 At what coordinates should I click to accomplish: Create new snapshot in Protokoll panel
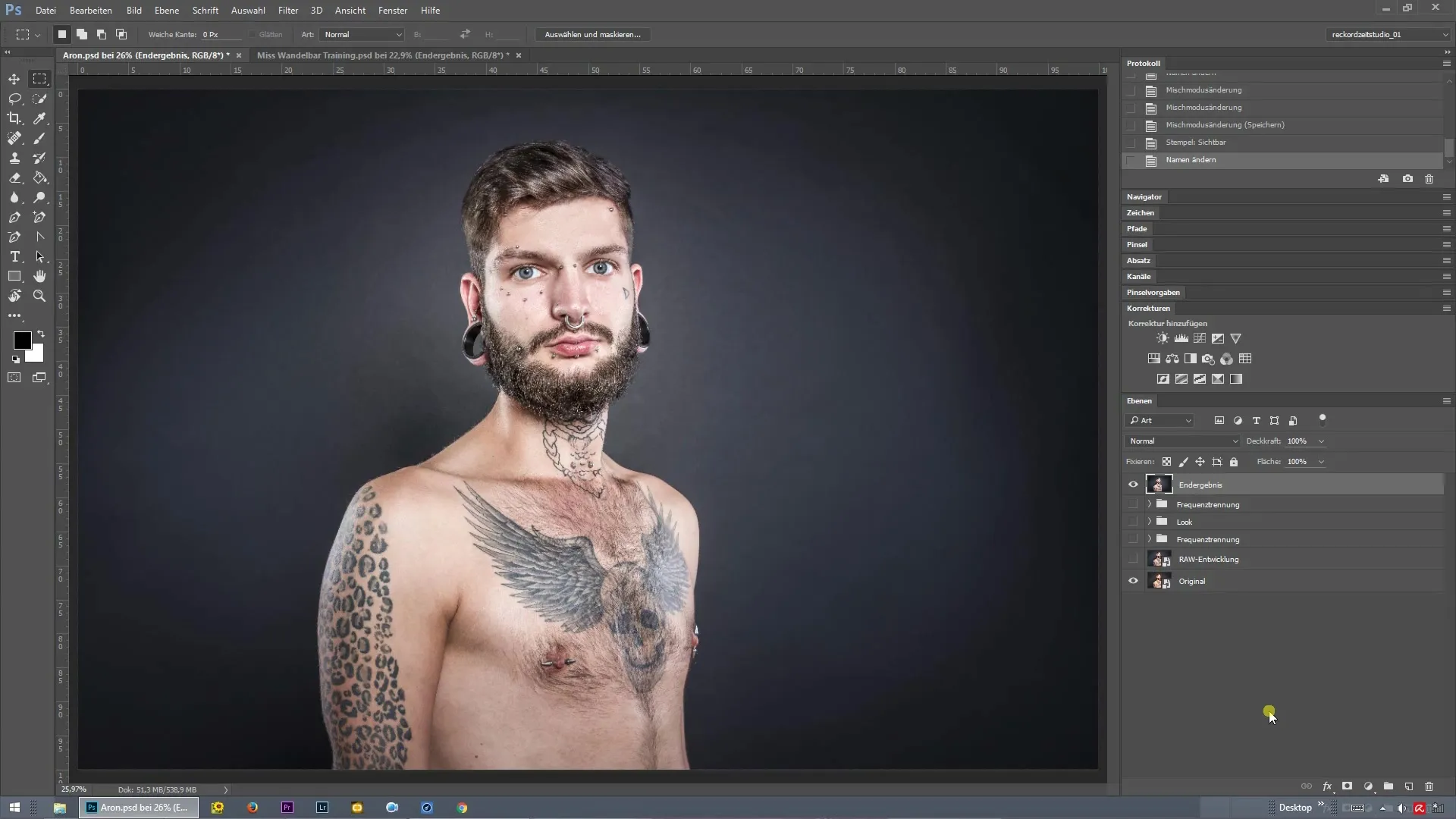(x=1407, y=179)
